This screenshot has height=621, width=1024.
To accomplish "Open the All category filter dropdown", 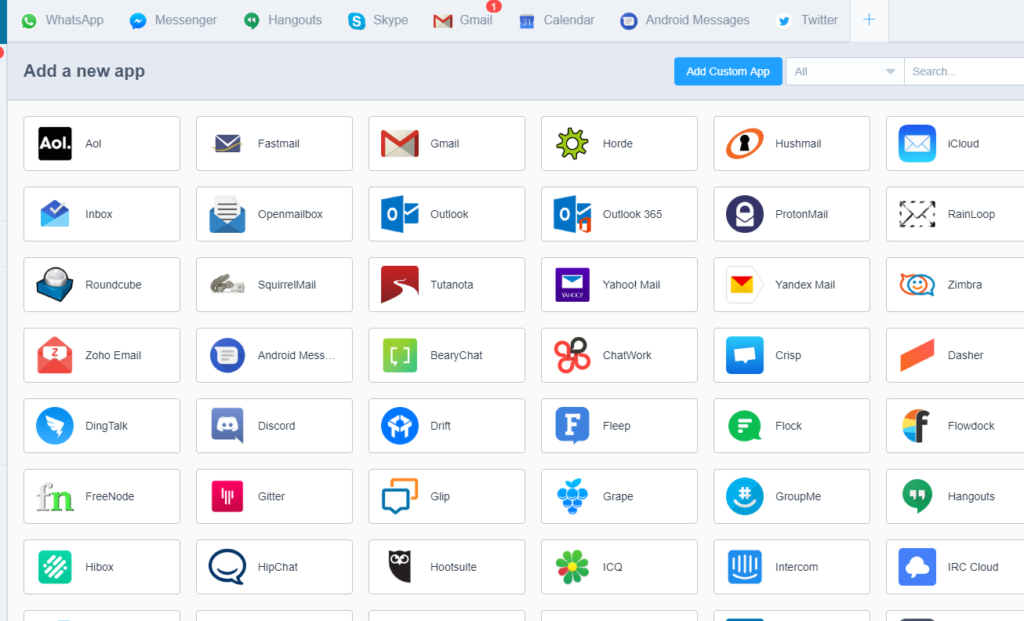I will [x=845, y=72].
